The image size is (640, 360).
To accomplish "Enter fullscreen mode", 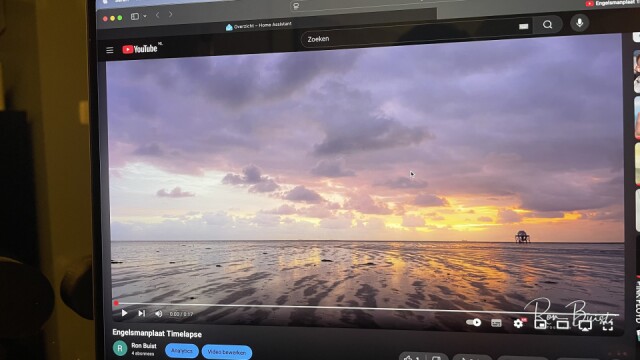I will (608, 326).
